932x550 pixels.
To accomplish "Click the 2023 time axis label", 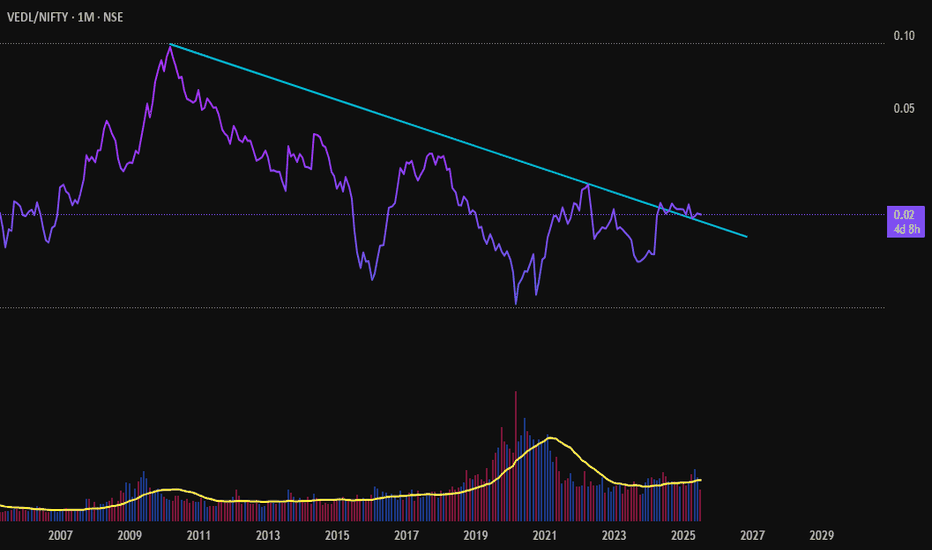I will [x=614, y=535].
